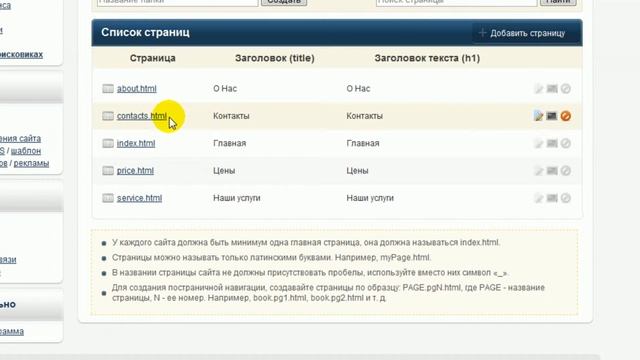The height and width of the screenshot is (360, 640).
Task: Click the Создать button above the list
Action: (284, 2)
